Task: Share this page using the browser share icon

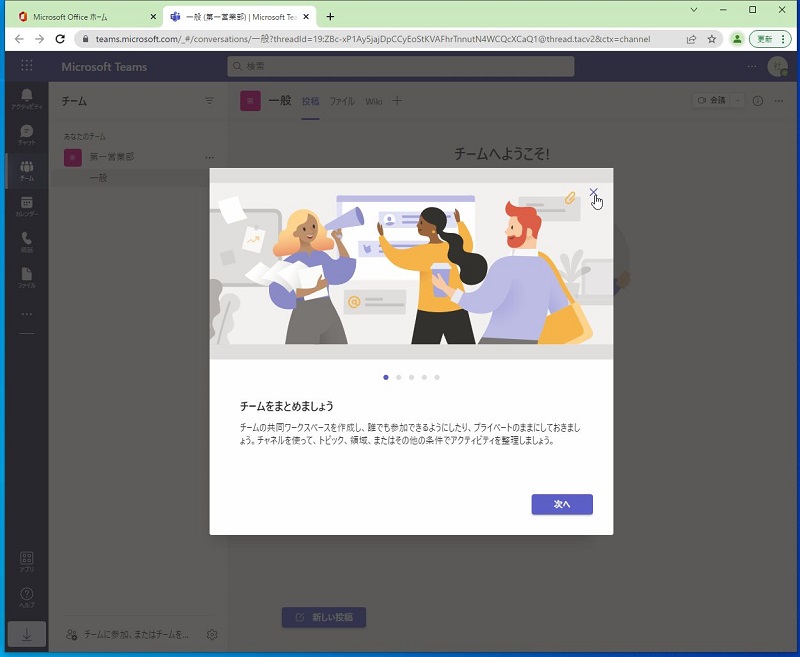Action: [691, 39]
